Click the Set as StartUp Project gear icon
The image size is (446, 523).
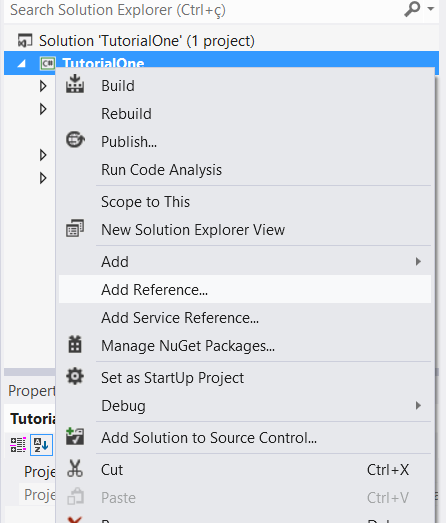tap(75, 376)
